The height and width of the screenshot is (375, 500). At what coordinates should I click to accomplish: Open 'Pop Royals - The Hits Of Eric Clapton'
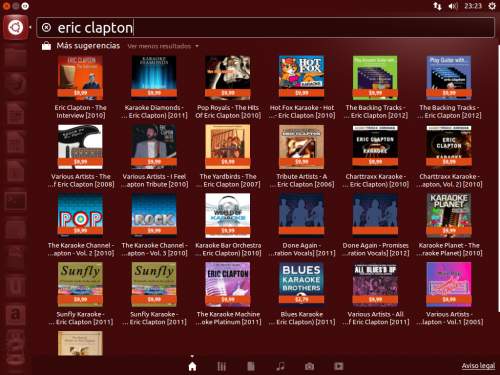coord(228,88)
